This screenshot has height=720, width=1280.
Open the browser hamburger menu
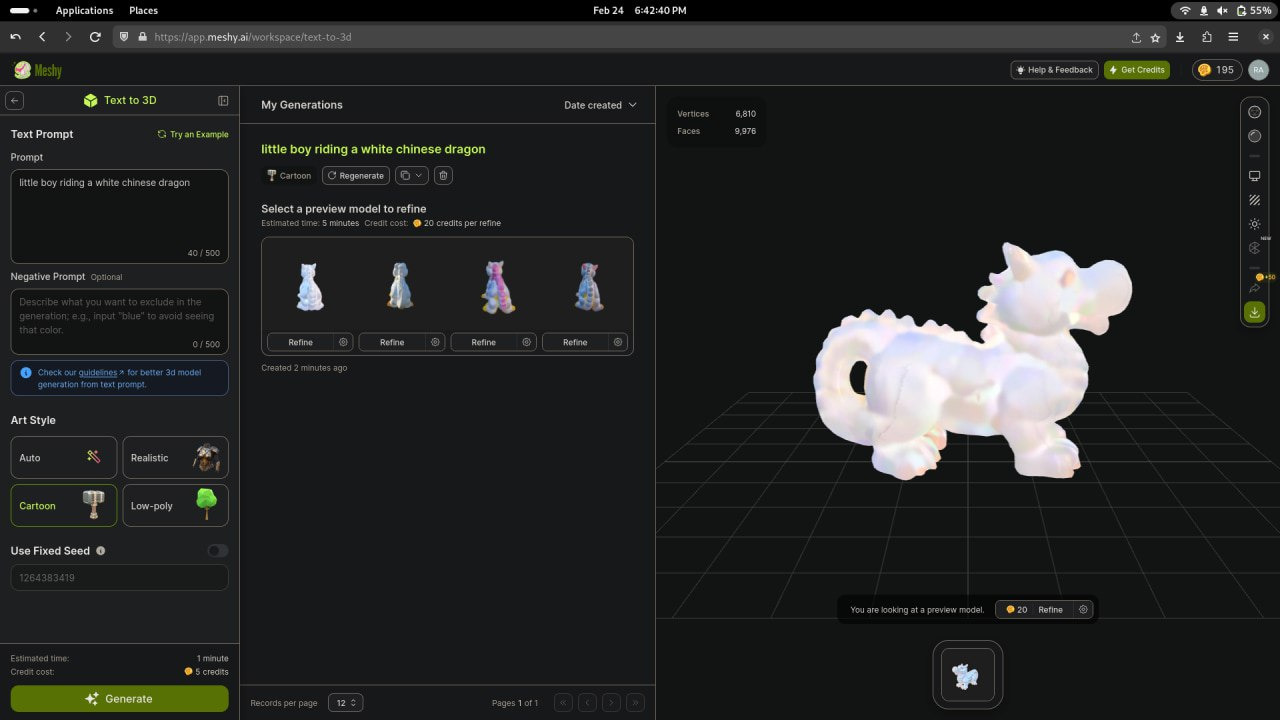(x=1233, y=37)
